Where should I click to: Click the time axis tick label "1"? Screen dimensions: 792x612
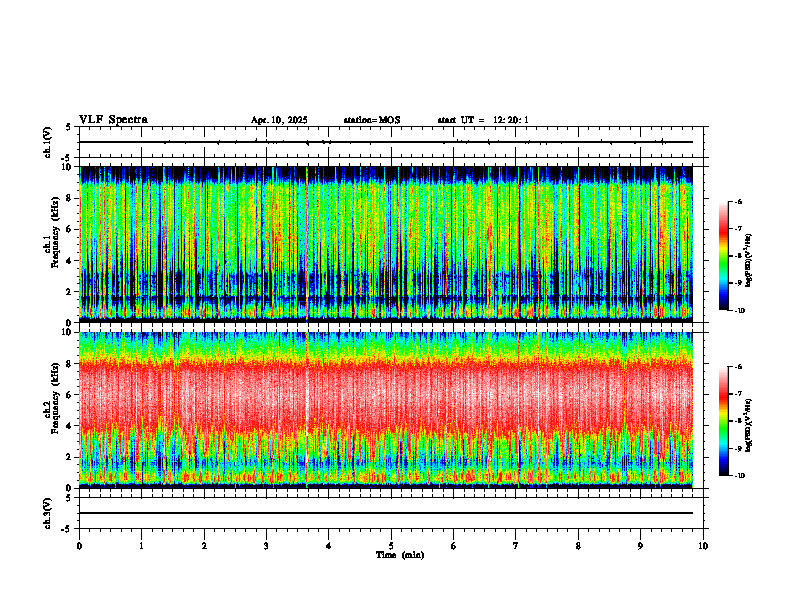tap(141, 546)
